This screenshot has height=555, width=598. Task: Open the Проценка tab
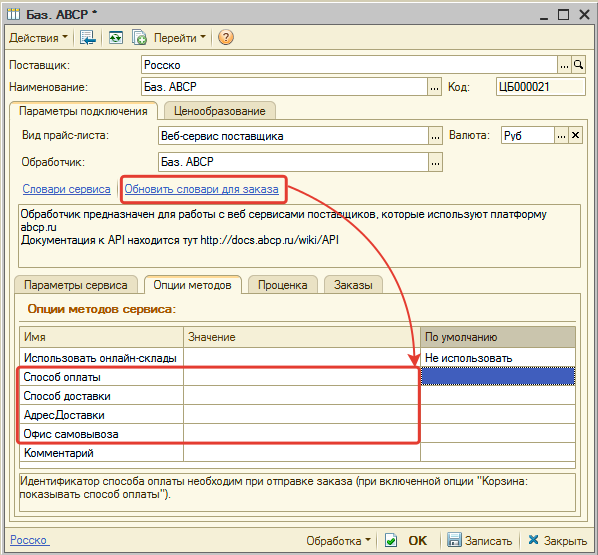point(283,285)
